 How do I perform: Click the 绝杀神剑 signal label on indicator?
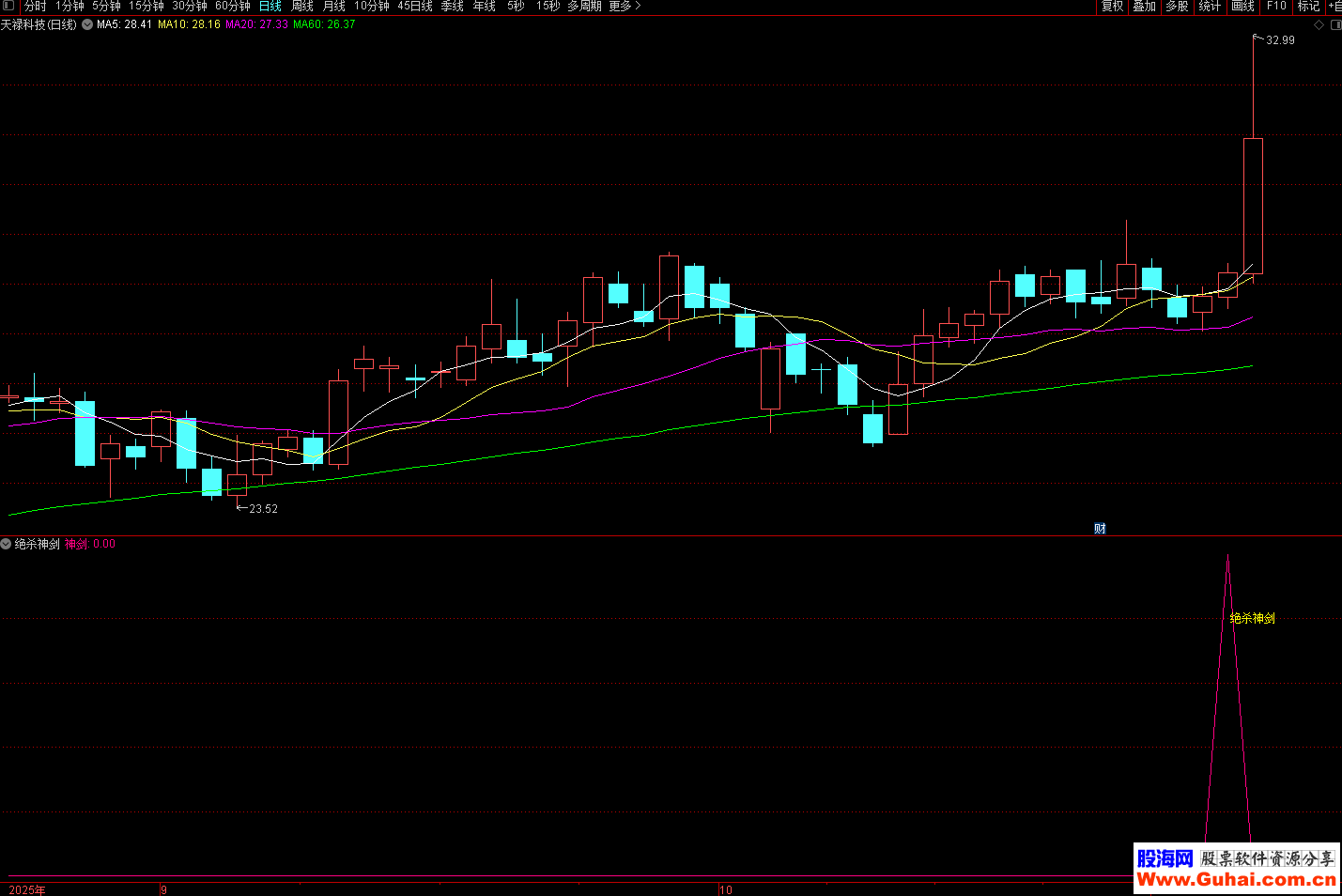pyautogui.click(x=1252, y=618)
